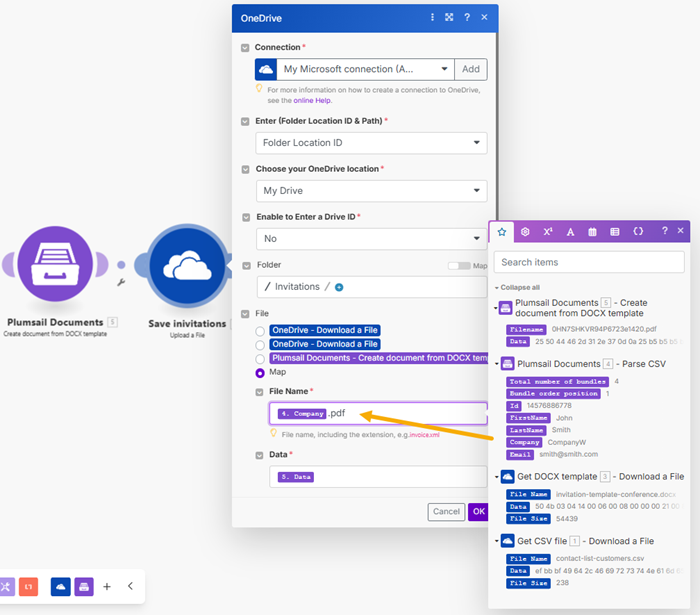Click the OneDrive favorite icon in bottom toolbar

(x=61, y=586)
